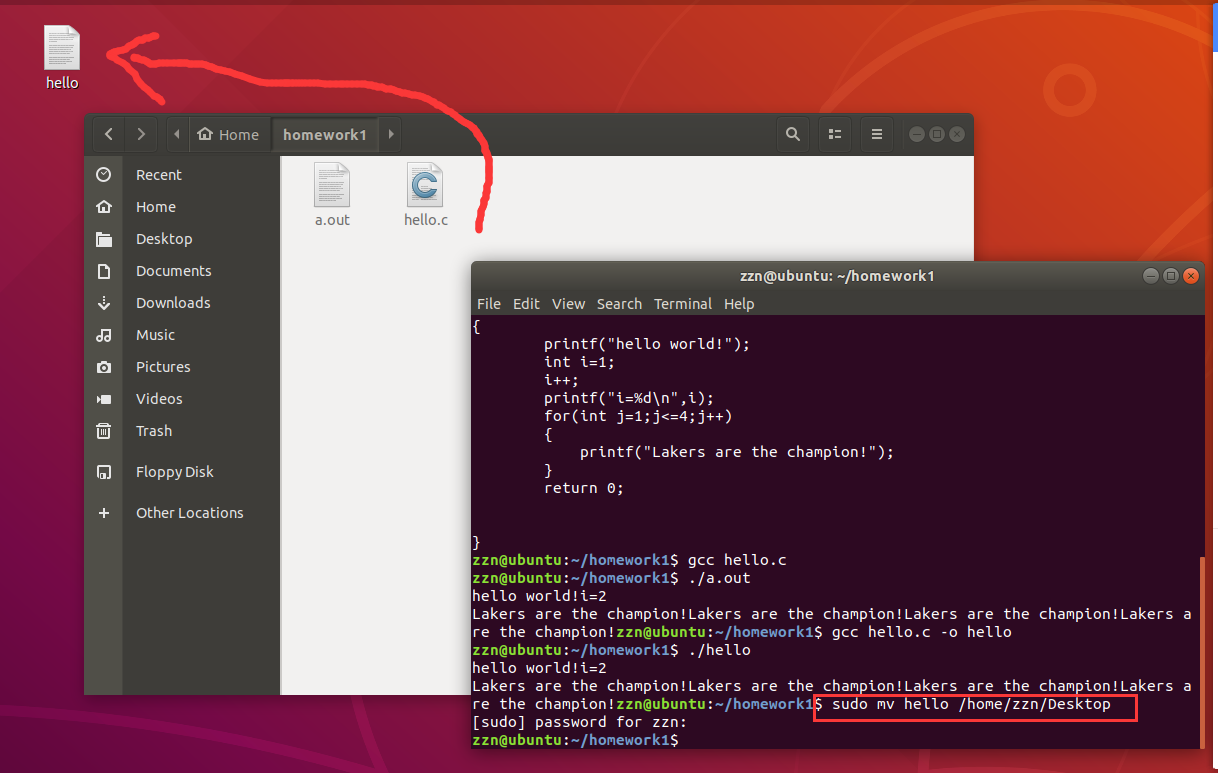This screenshot has height=773, width=1218.
Task: Open the terminal File menu
Action: coord(489,304)
